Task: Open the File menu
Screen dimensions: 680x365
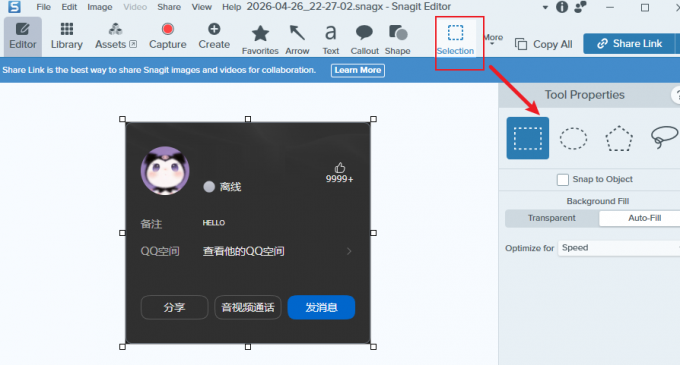Action: [43, 7]
